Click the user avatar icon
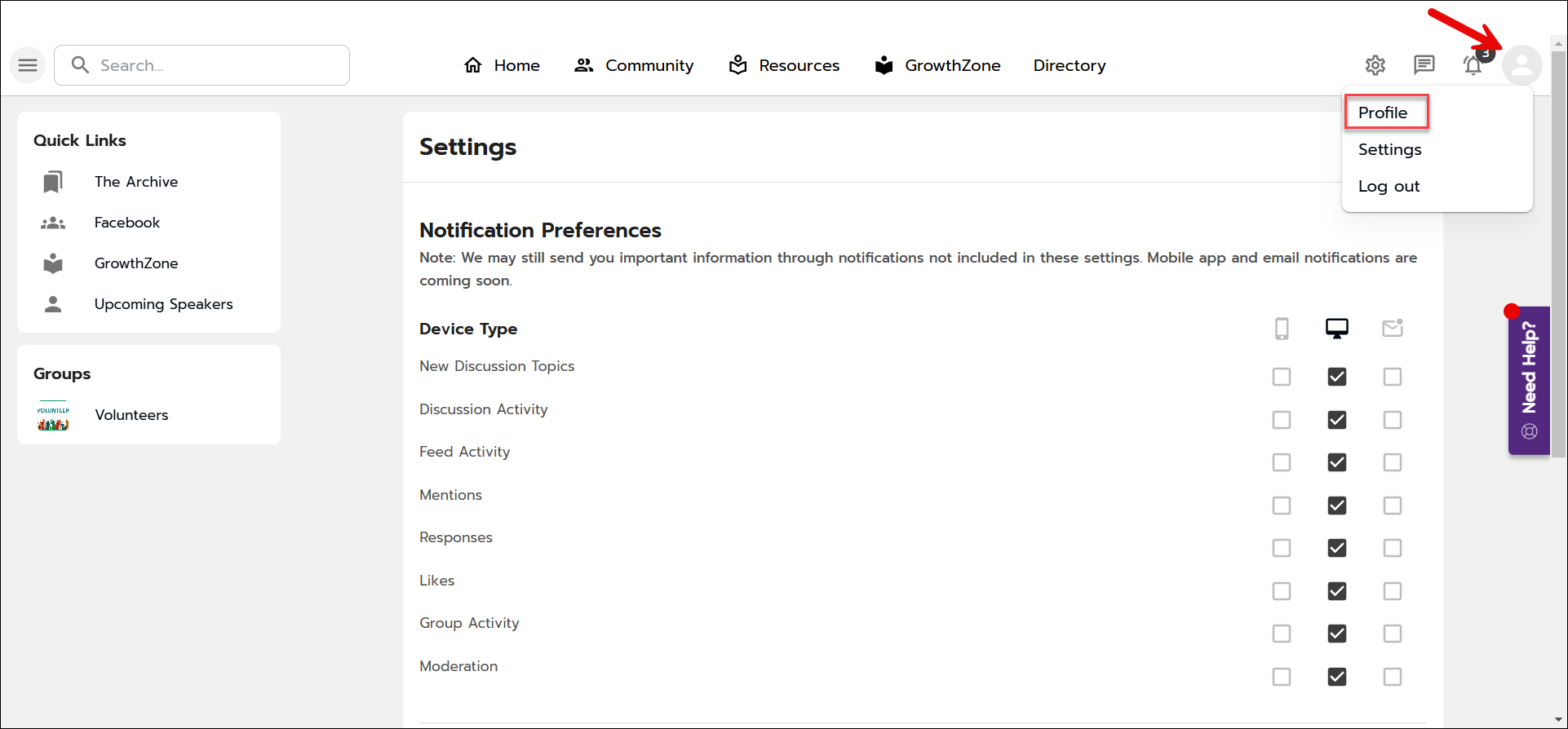Screen dimensions: 1568x729 coord(1521,65)
